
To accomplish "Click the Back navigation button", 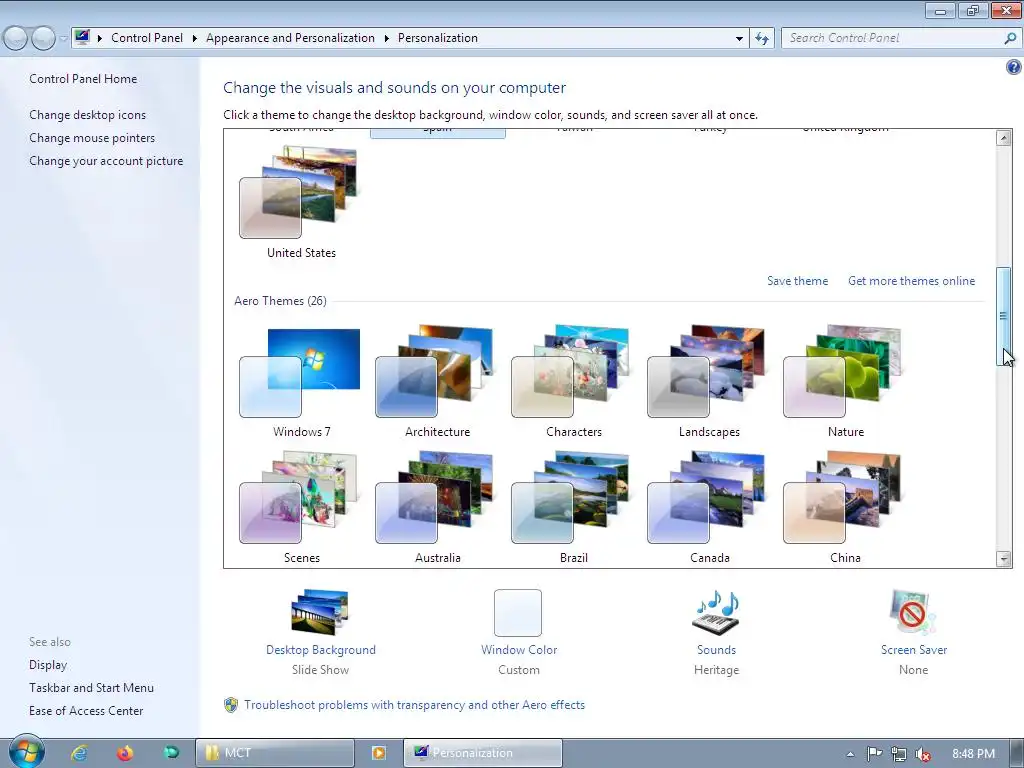I will 16,39.
